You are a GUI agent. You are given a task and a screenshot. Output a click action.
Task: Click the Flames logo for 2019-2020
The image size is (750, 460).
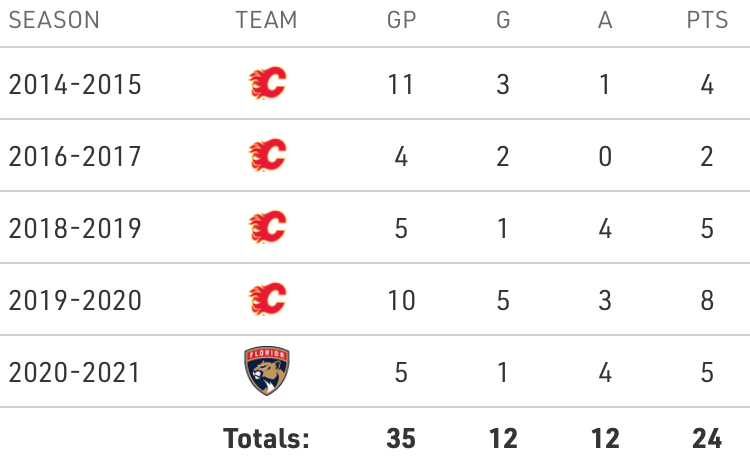(x=267, y=299)
